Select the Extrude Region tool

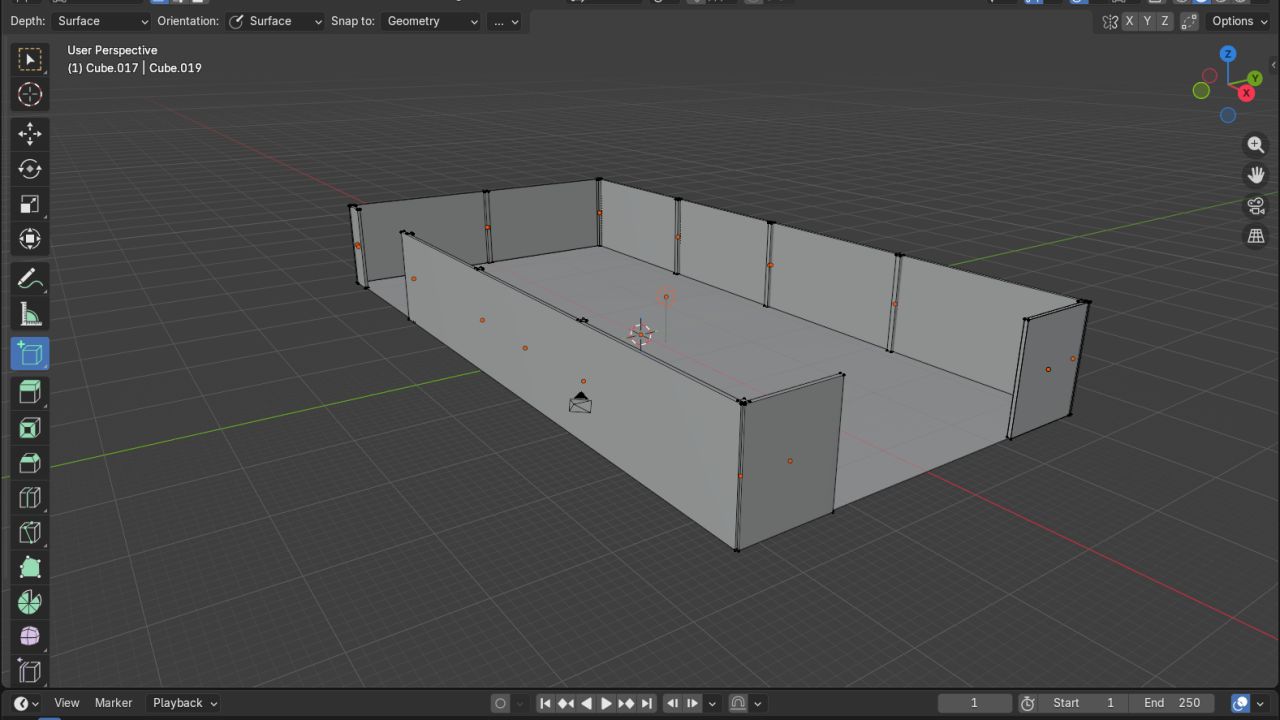coord(30,392)
